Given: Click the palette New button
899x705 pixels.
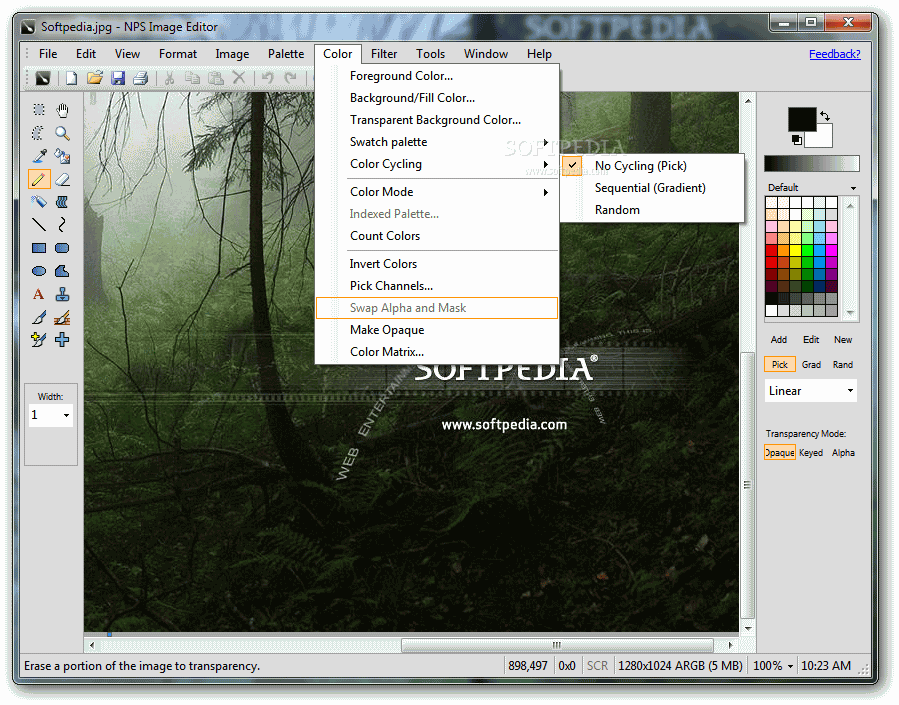Looking at the screenshot, I should (843, 339).
